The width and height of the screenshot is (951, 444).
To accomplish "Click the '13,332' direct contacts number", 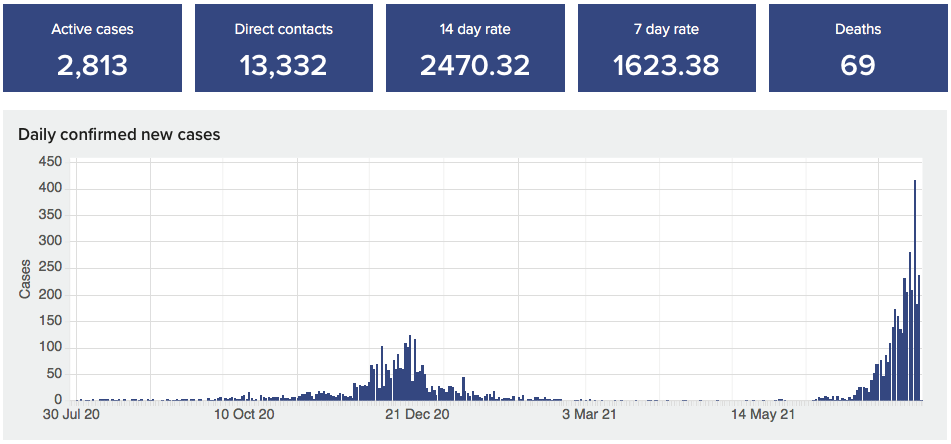I will tap(283, 66).
